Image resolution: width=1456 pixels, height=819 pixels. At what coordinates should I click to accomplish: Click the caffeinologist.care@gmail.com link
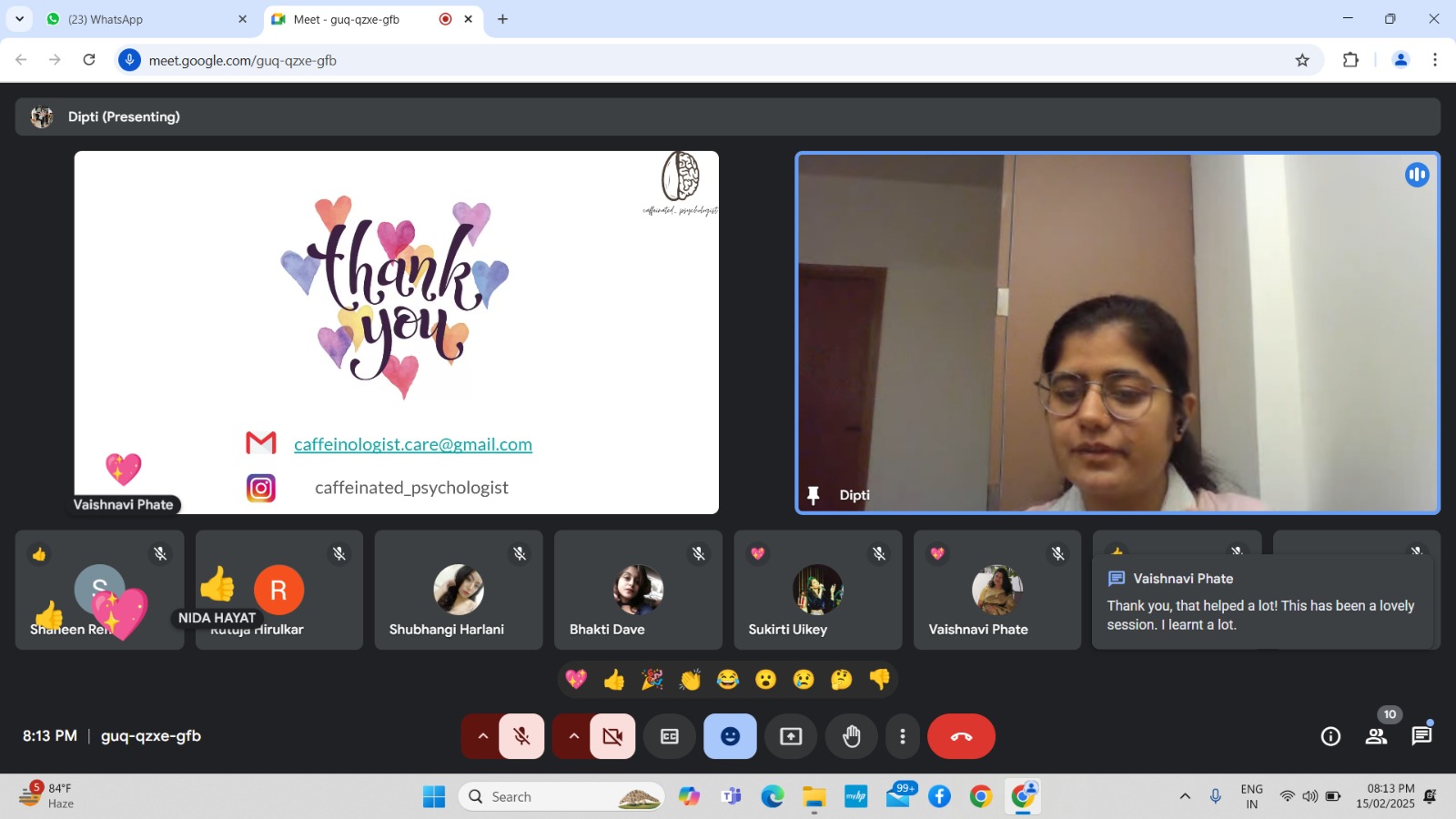pyautogui.click(x=413, y=444)
